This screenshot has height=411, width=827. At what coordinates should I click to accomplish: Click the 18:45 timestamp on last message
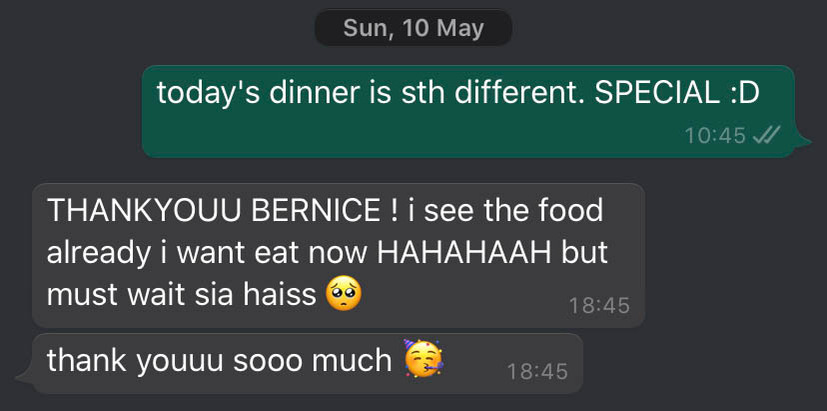pyautogui.click(x=537, y=372)
